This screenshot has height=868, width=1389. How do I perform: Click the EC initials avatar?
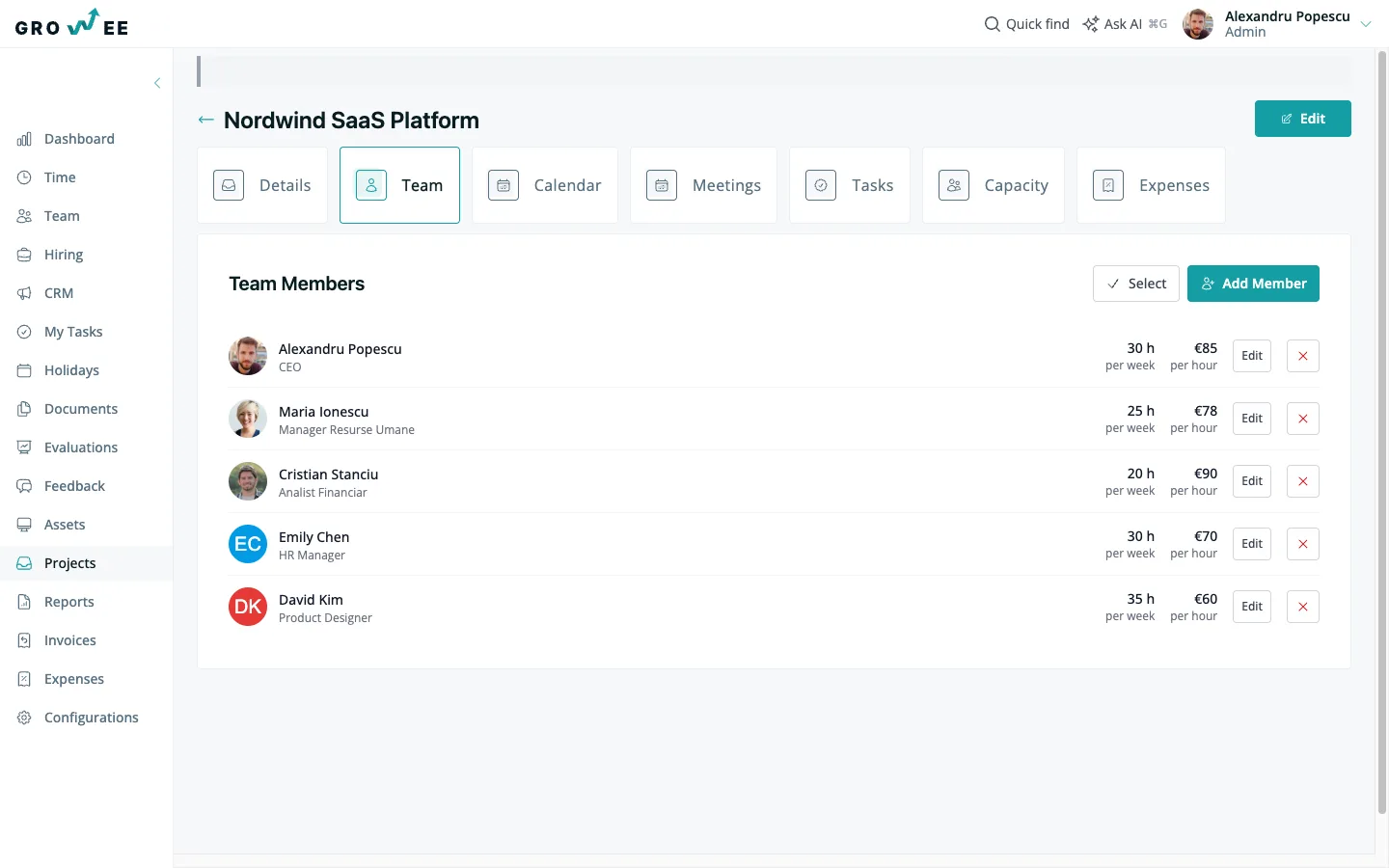(x=248, y=544)
